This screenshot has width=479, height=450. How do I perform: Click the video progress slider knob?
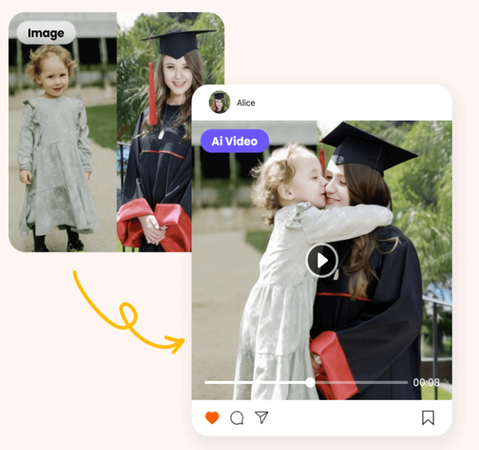[x=310, y=383]
